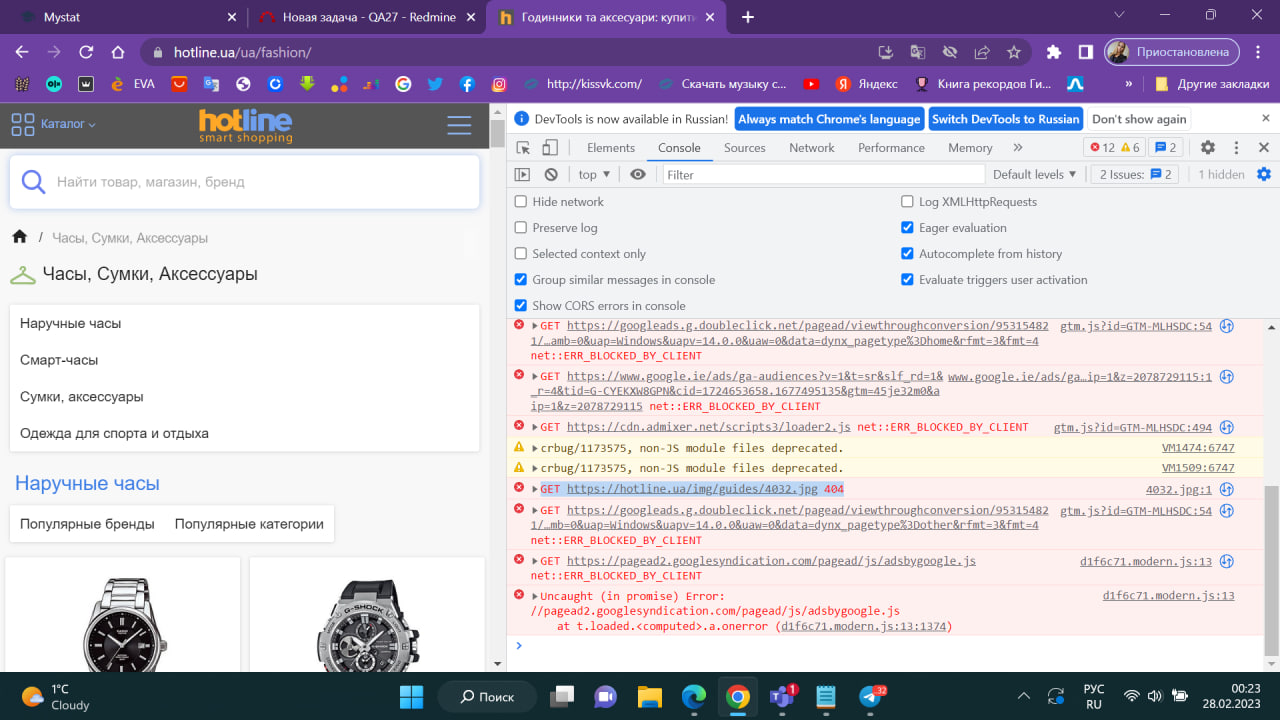This screenshot has width=1280, height=720.
Task: Clear the console with the clear icon
Action: coord(550,174)
